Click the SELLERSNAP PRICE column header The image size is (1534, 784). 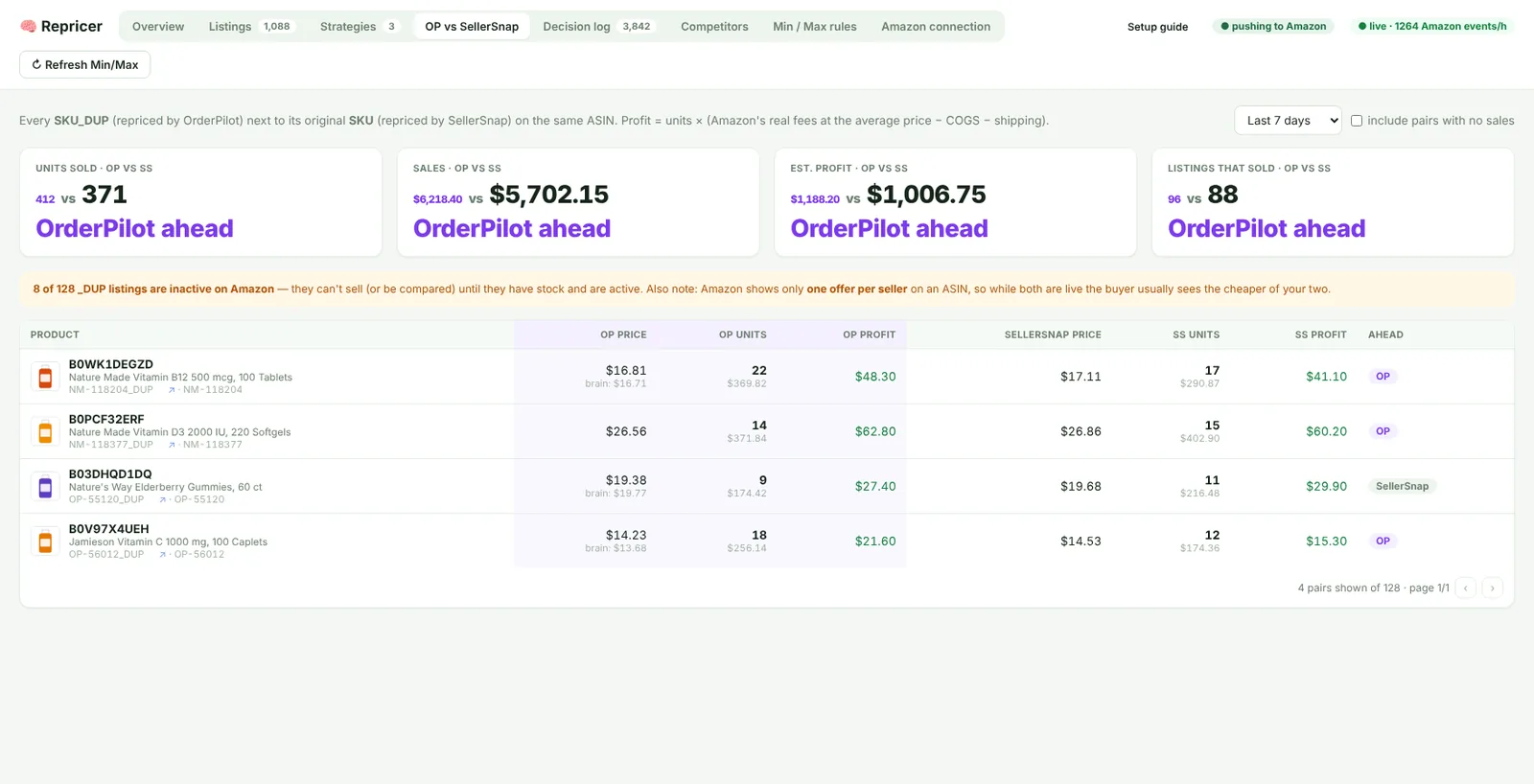tap(1053, 334)
